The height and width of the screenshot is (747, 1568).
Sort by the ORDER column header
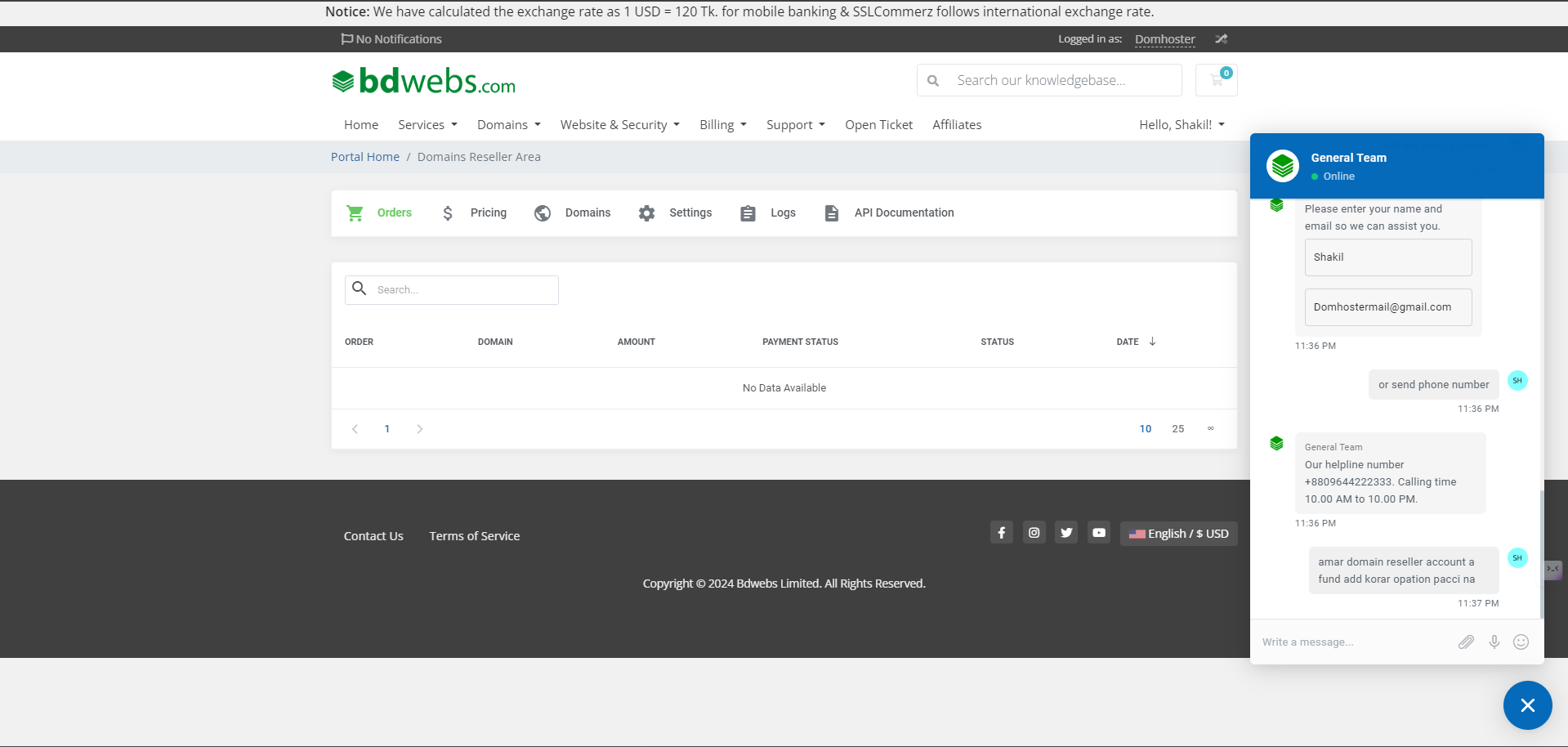coord(359,342)
